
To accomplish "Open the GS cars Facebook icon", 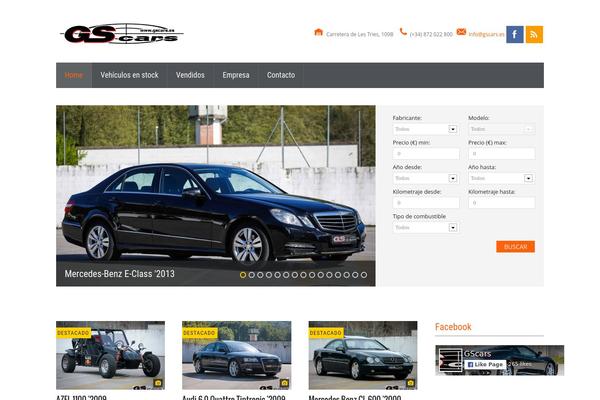I will point(515,34).
